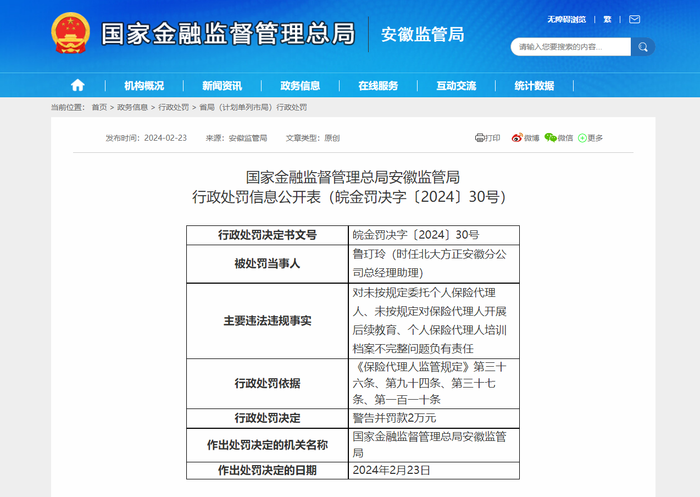Click the 行政处罚决定书文号 header cell
This screenshot has height=497, width=700.
[267, 235]
